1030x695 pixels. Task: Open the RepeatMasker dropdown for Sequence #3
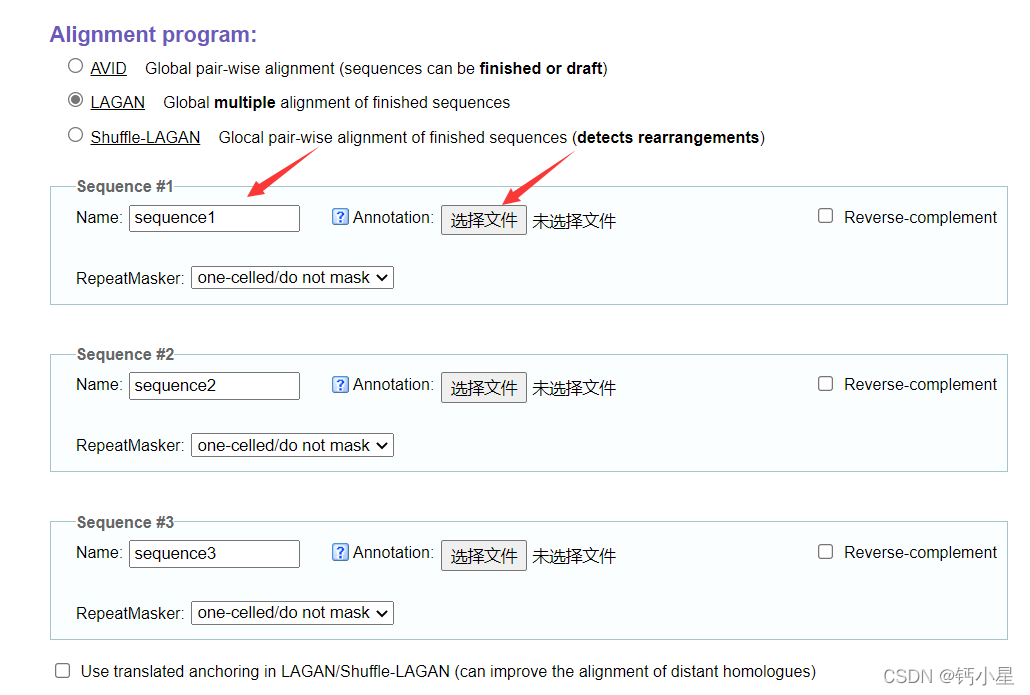[292, 613]
